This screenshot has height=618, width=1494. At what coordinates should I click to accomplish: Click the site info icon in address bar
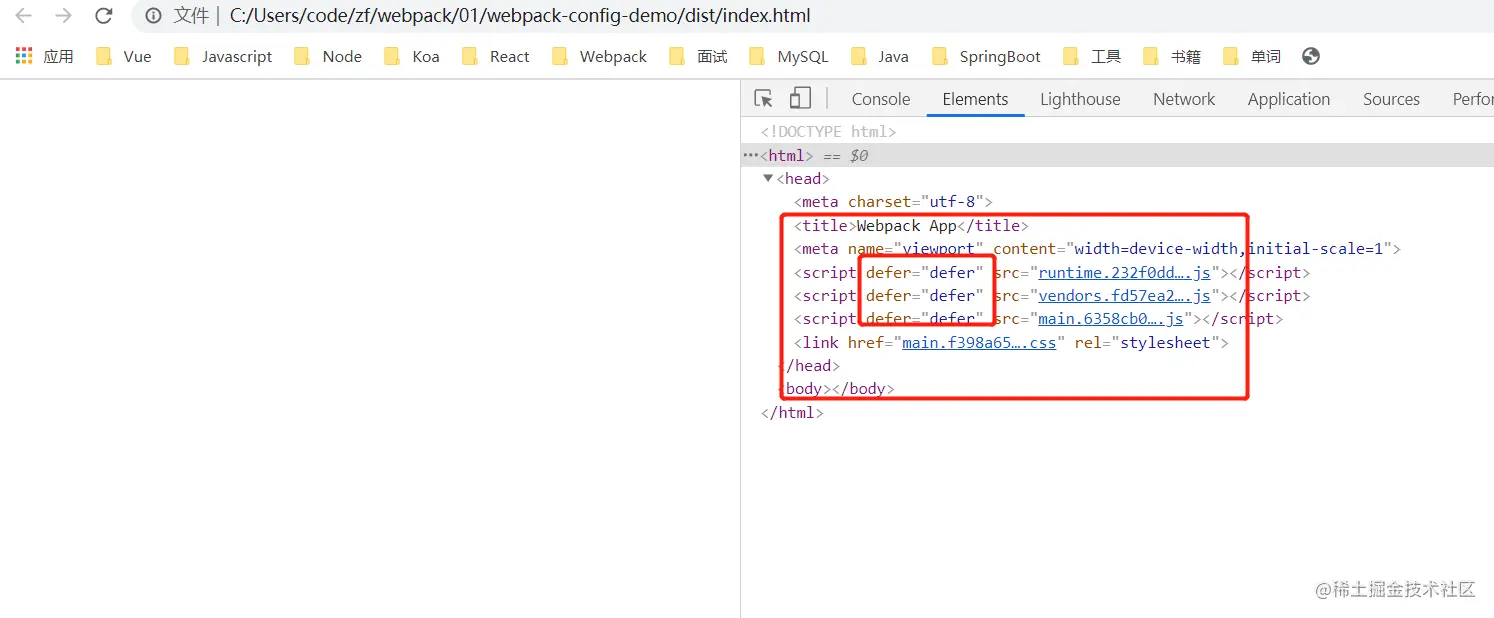[153, 16]
